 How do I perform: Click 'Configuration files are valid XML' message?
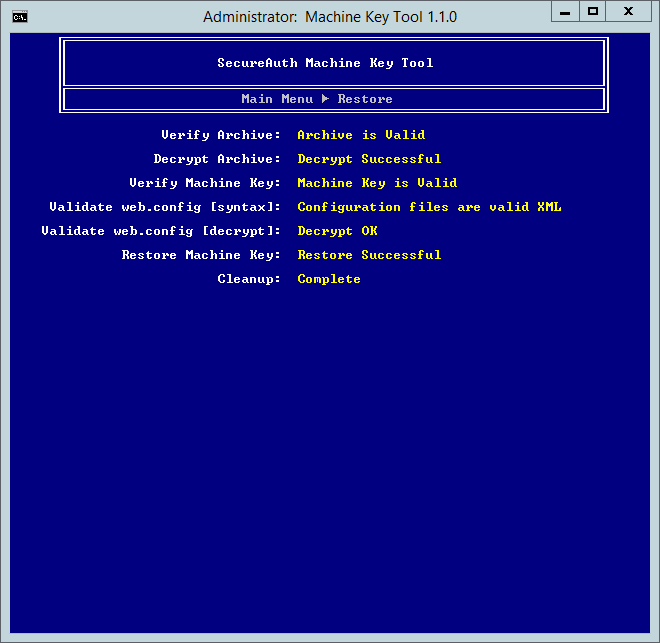[x=429, y=207]
